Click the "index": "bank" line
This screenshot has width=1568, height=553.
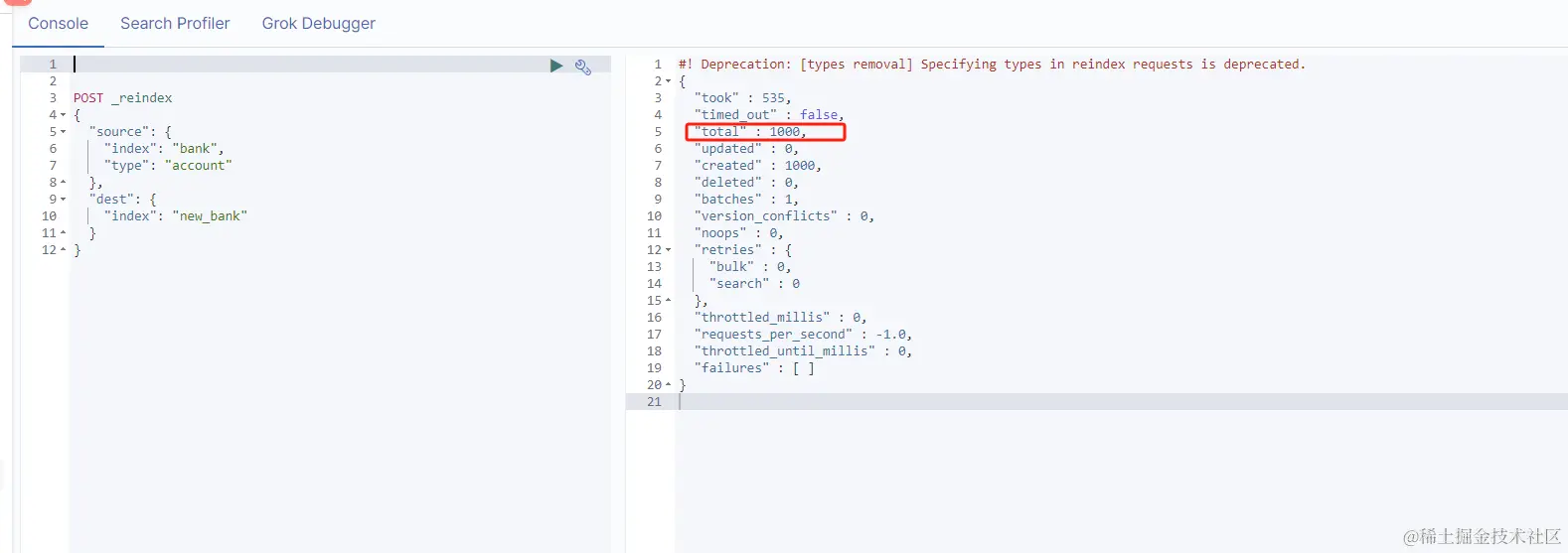[x=164, y=149]
